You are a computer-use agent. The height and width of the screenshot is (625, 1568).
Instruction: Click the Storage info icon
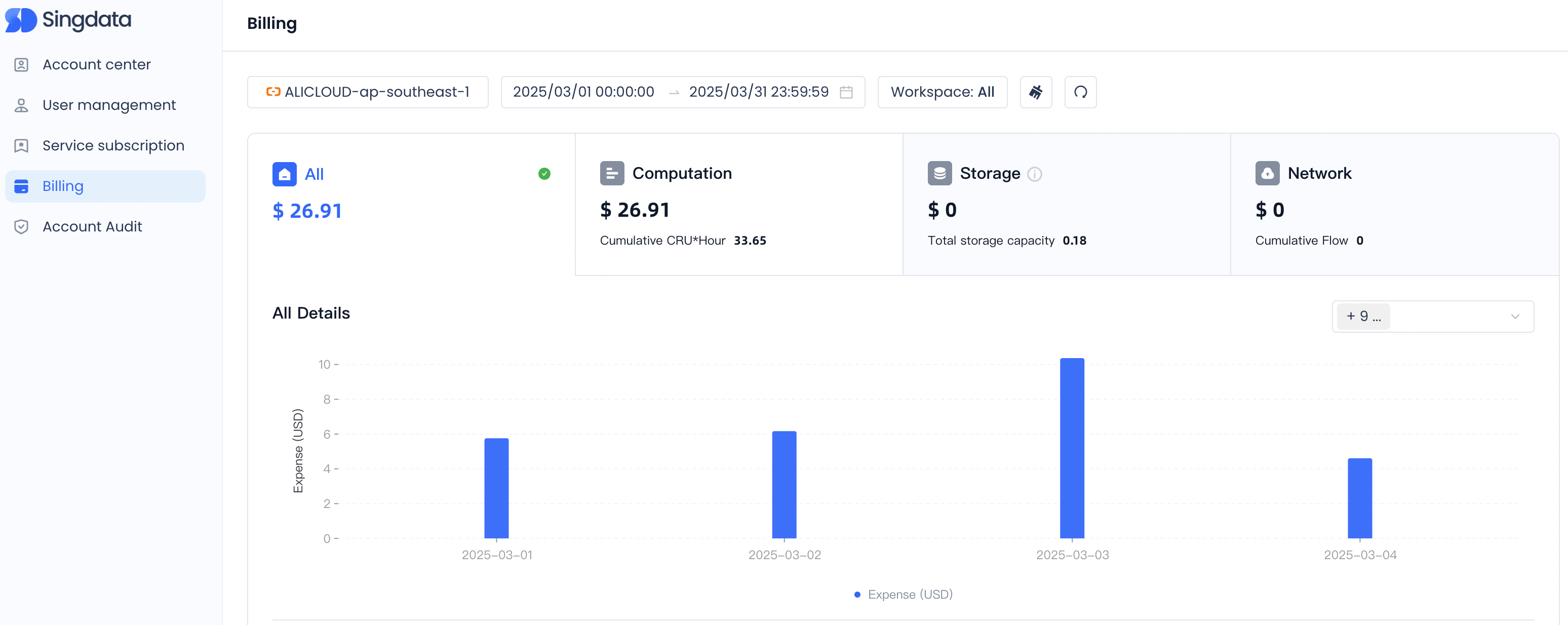[x=1034, y=175]
